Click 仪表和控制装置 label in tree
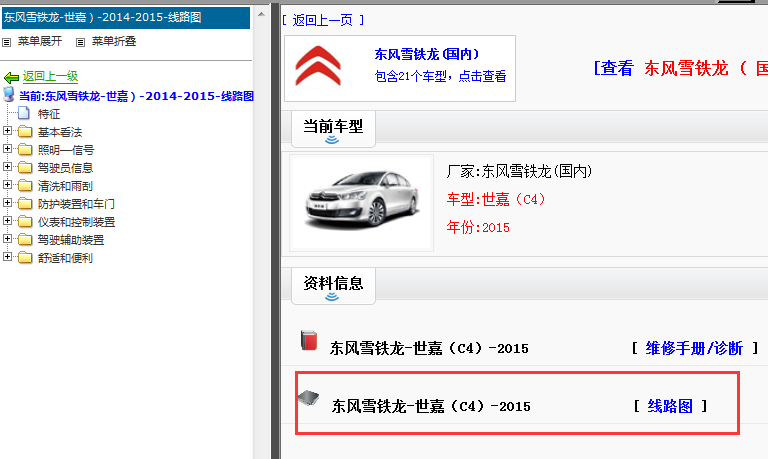Viewport: 768px width, 459px height. 76,222
